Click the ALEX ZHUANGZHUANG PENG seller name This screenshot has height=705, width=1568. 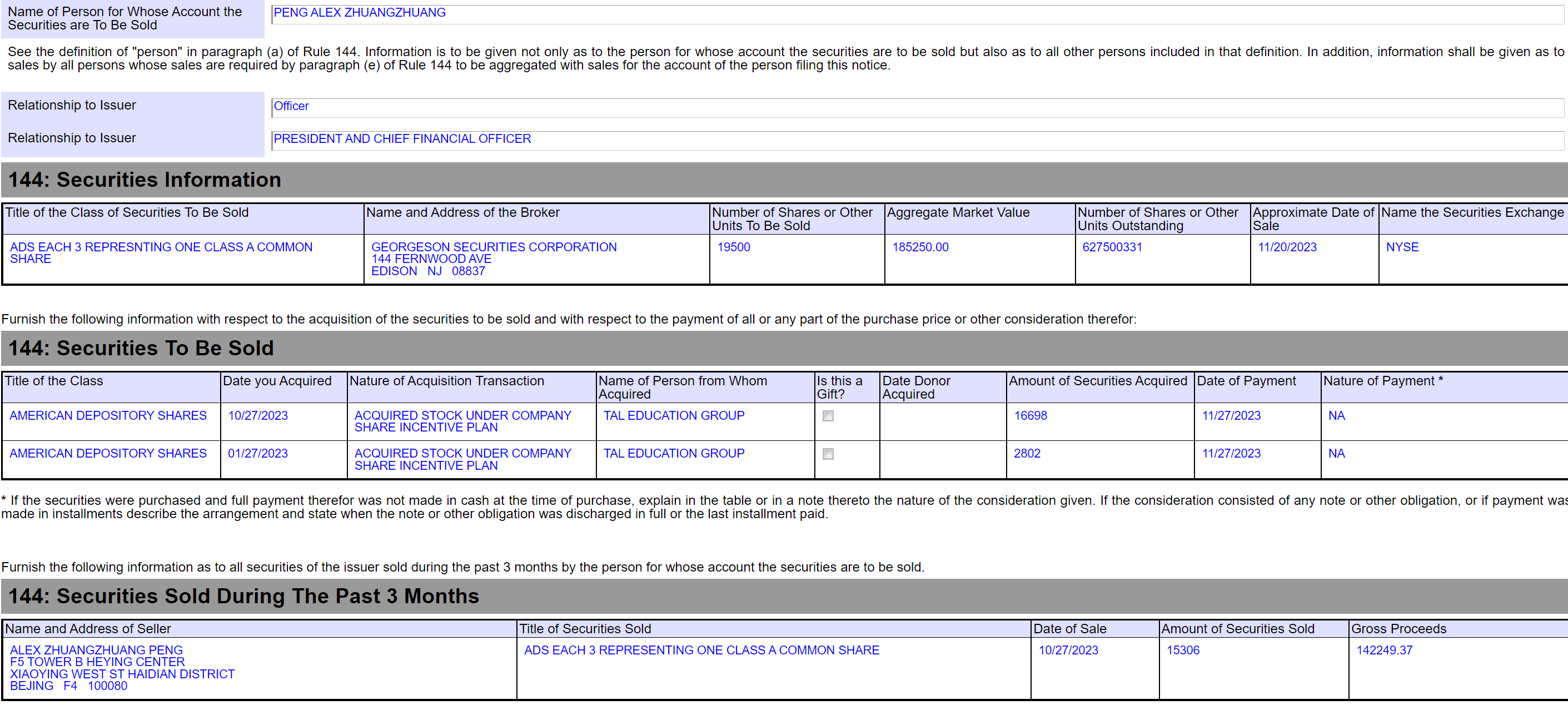click(96, 650)
